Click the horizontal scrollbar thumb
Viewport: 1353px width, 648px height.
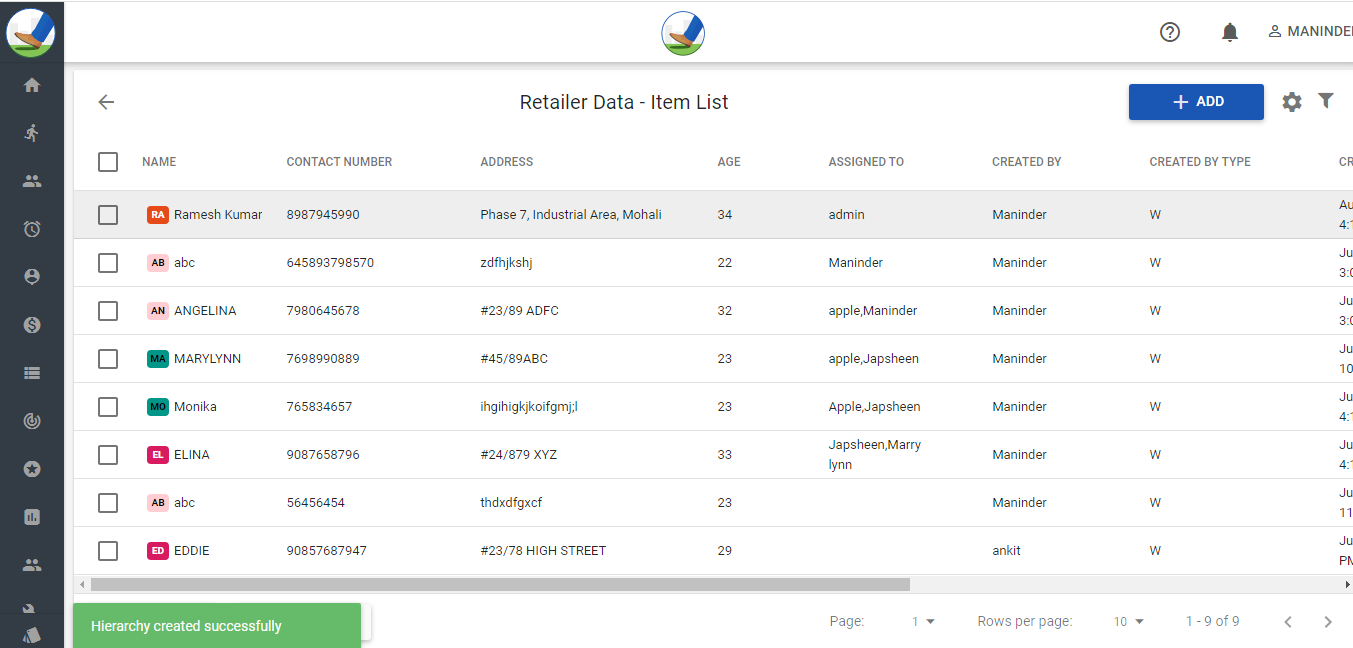pyautogui.click(x=500, y=584)
